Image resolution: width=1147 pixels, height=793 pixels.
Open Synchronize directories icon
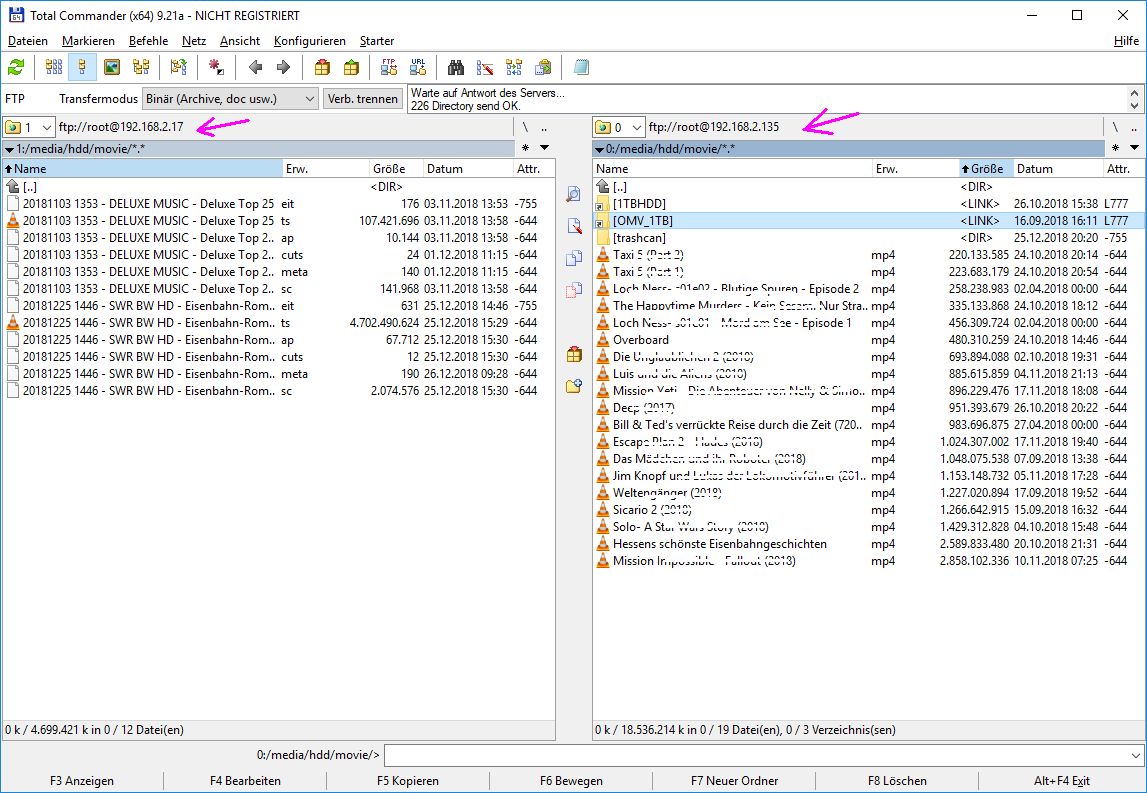coord(514,67)
